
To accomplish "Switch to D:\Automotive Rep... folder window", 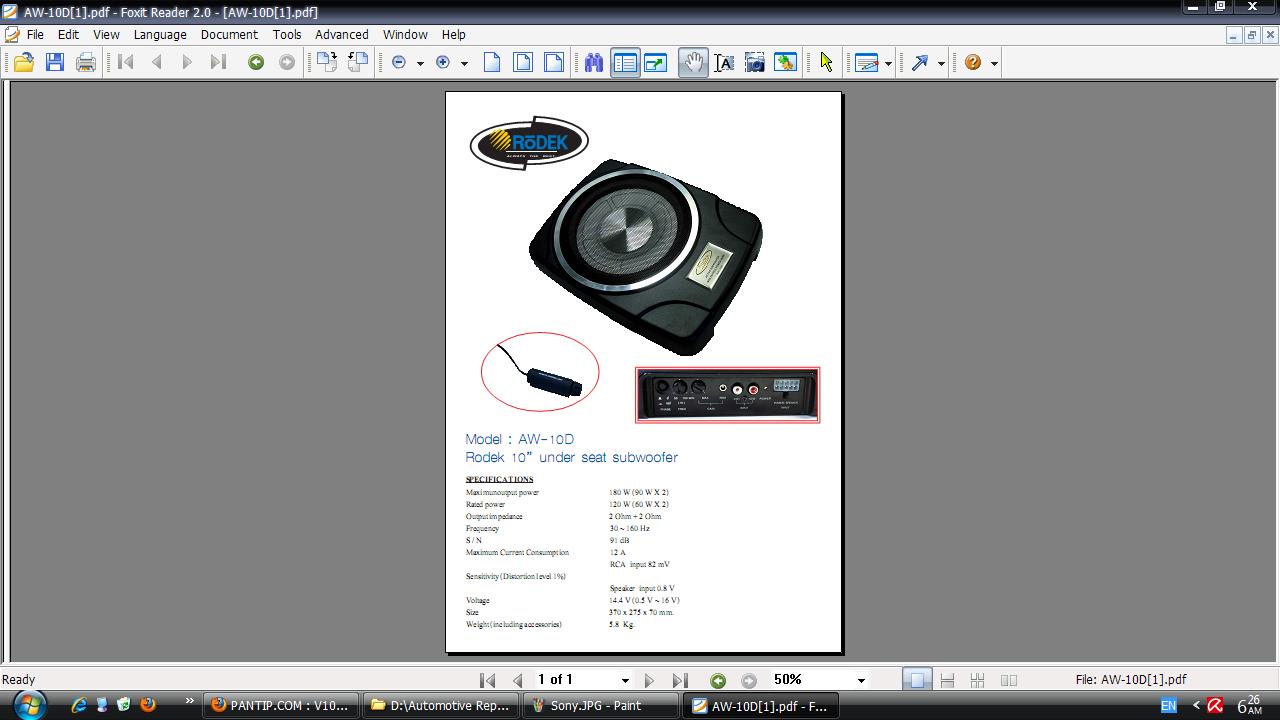I will (439, 705).
